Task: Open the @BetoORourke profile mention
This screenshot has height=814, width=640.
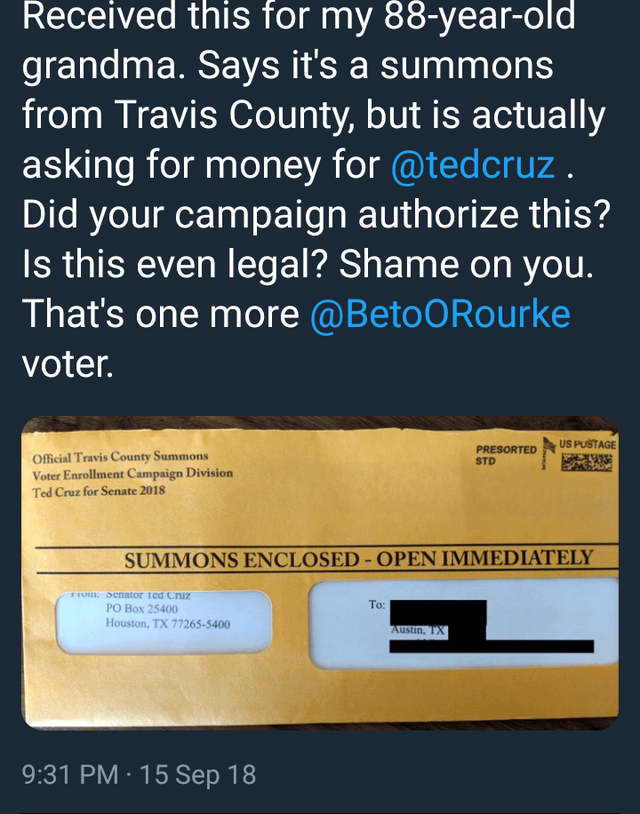Action: click(440, 314)
